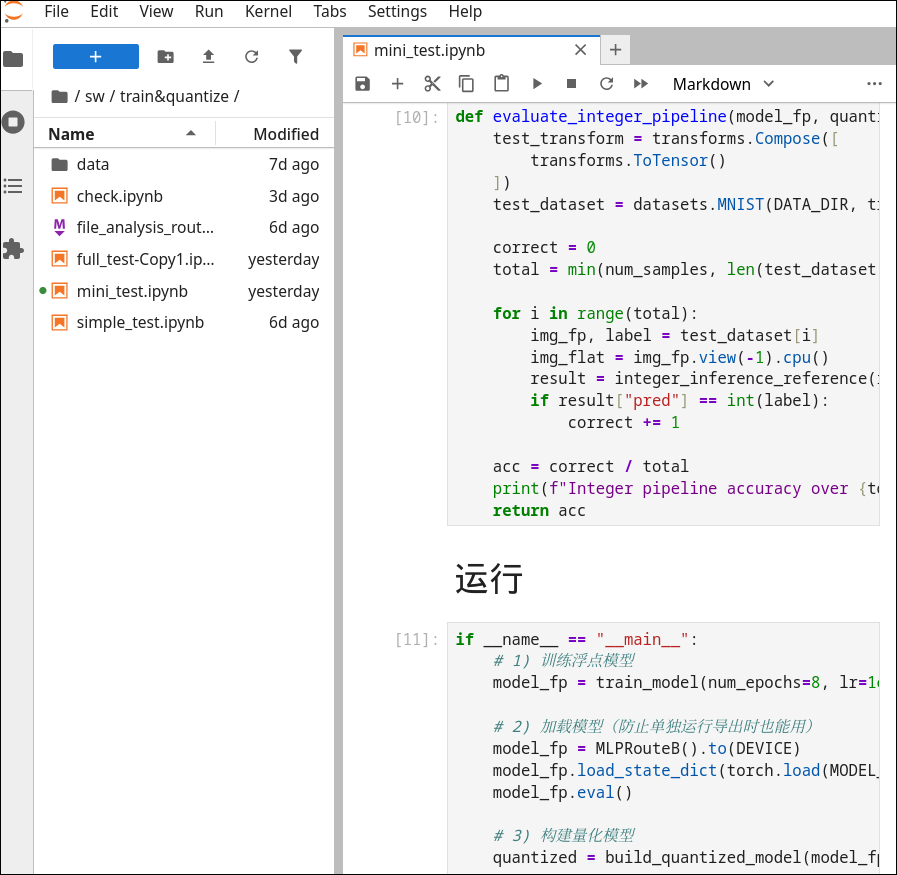Save the mini_test notebook
The height and width of the screenshot is (875, 897).
tap(361, 84)
